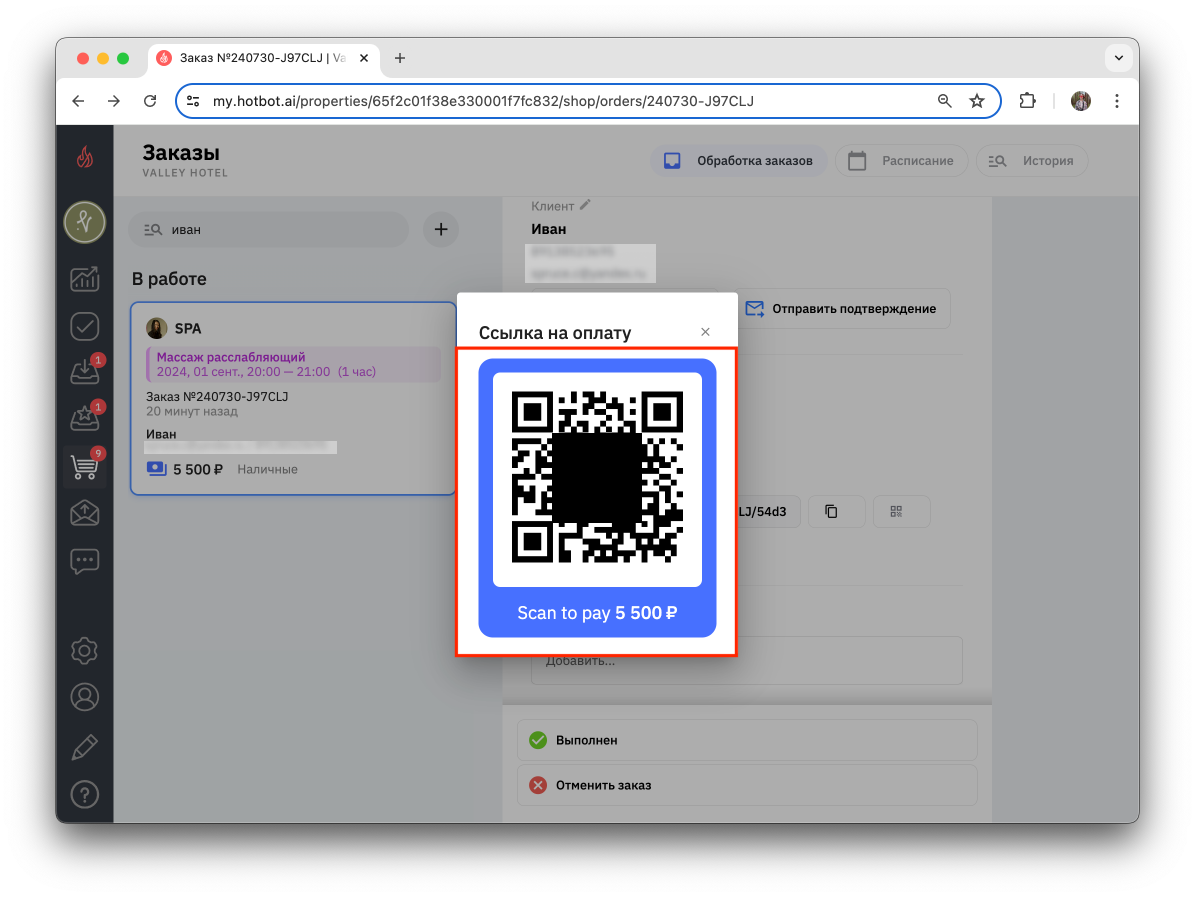Viewport: 1195px width, 897px height.
Task: Click the payment link ending LJ/54d3
Action: pos(768,511)
